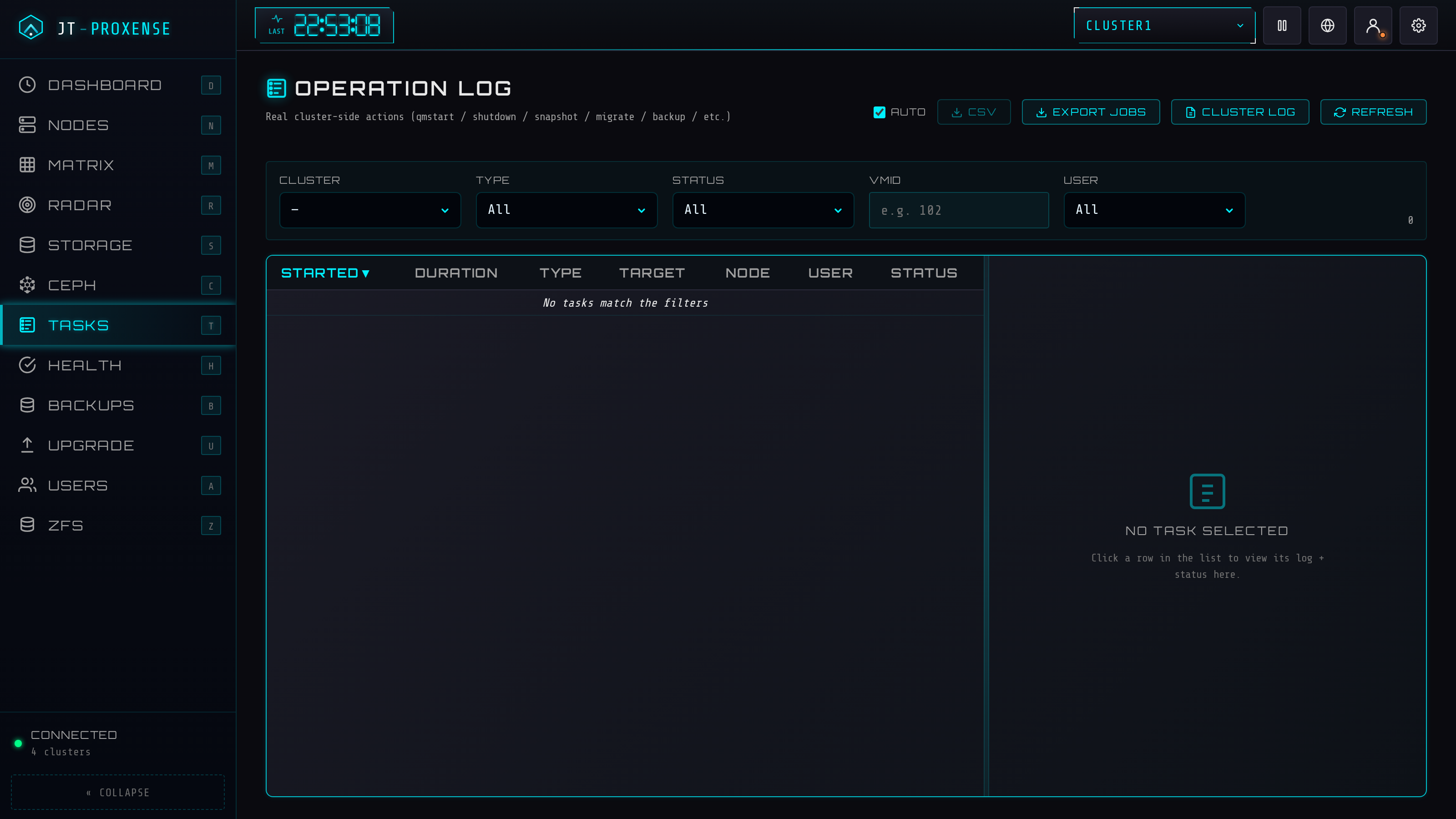Sort by the STATUS column header
The image size is (1456, 819).
(924, 273)
